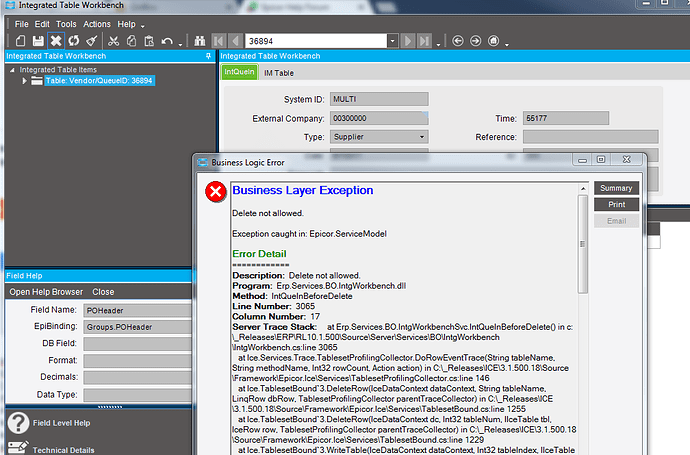Open the File menu
Screen dimensions: 690x455
[x=21, y=24]
